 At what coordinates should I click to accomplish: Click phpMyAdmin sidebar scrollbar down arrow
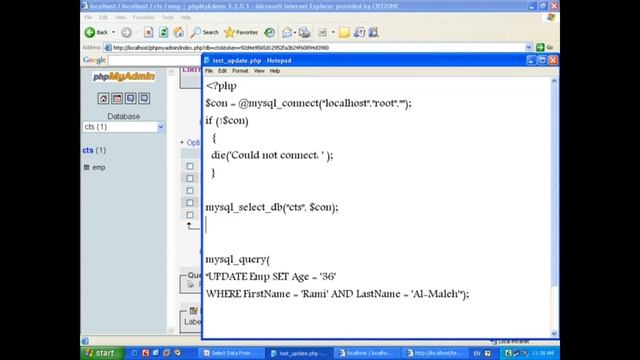point(171,330)
